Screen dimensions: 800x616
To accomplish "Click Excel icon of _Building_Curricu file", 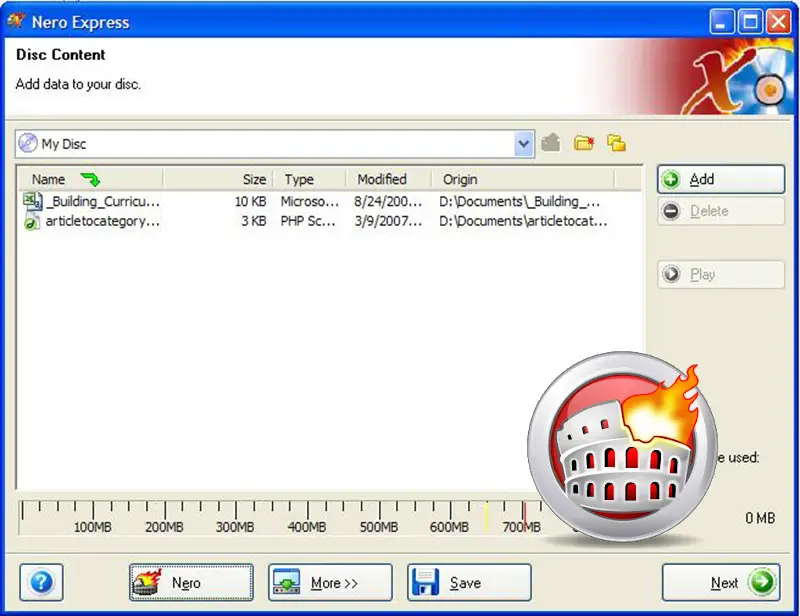I will coord(32,201).
